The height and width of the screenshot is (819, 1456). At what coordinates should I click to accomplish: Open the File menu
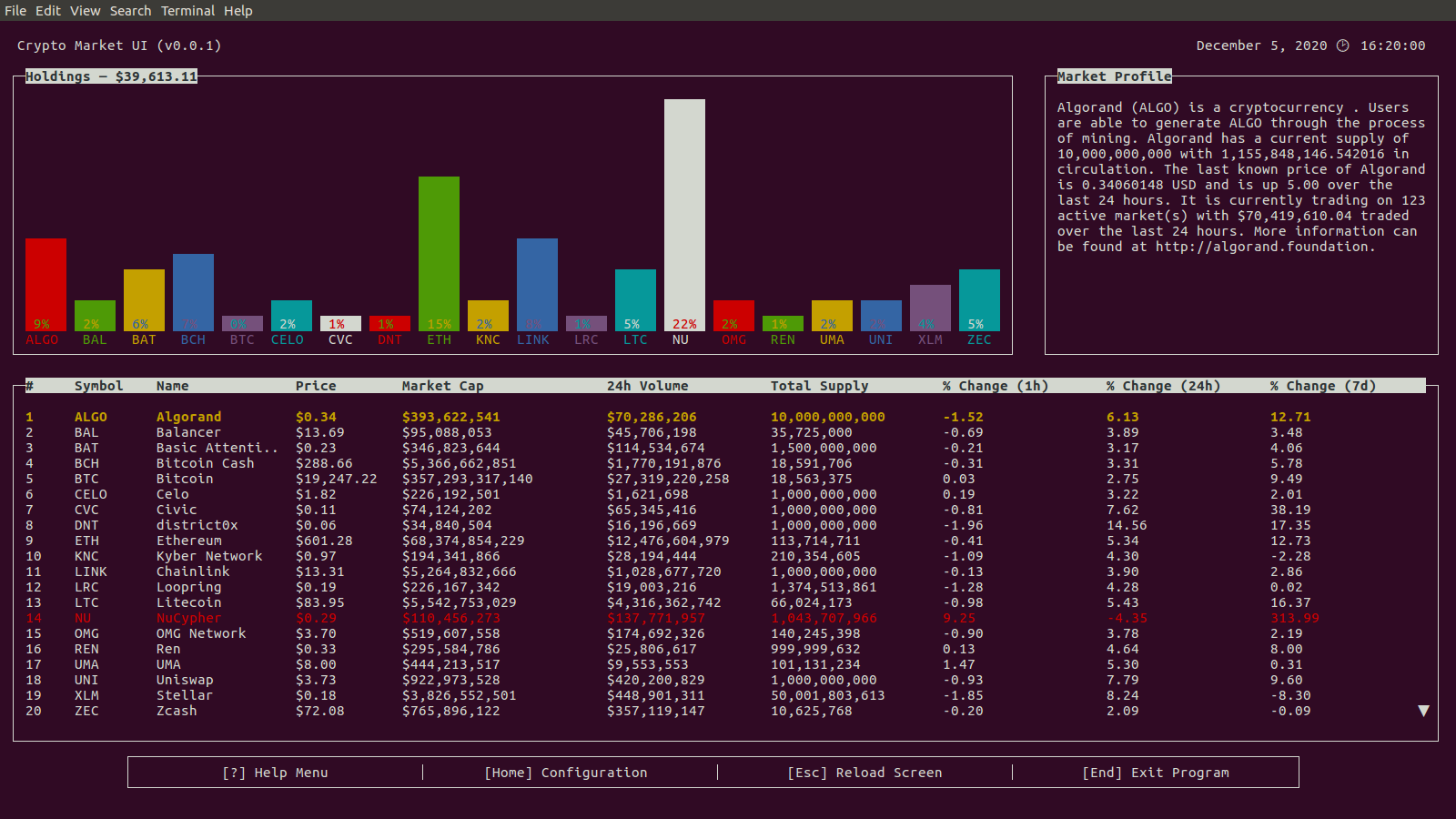[x=15, y=11]
